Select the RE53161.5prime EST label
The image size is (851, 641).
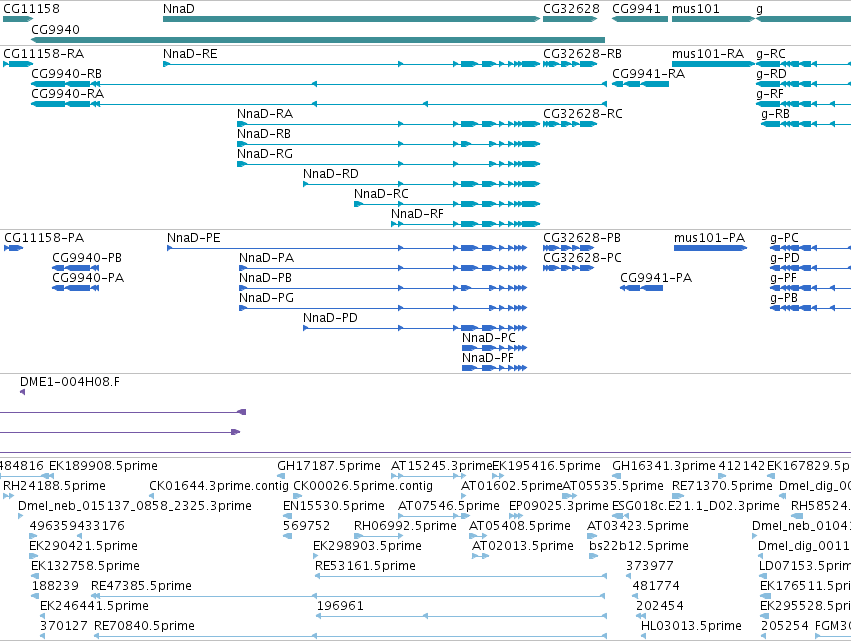[x=365, y=566]
